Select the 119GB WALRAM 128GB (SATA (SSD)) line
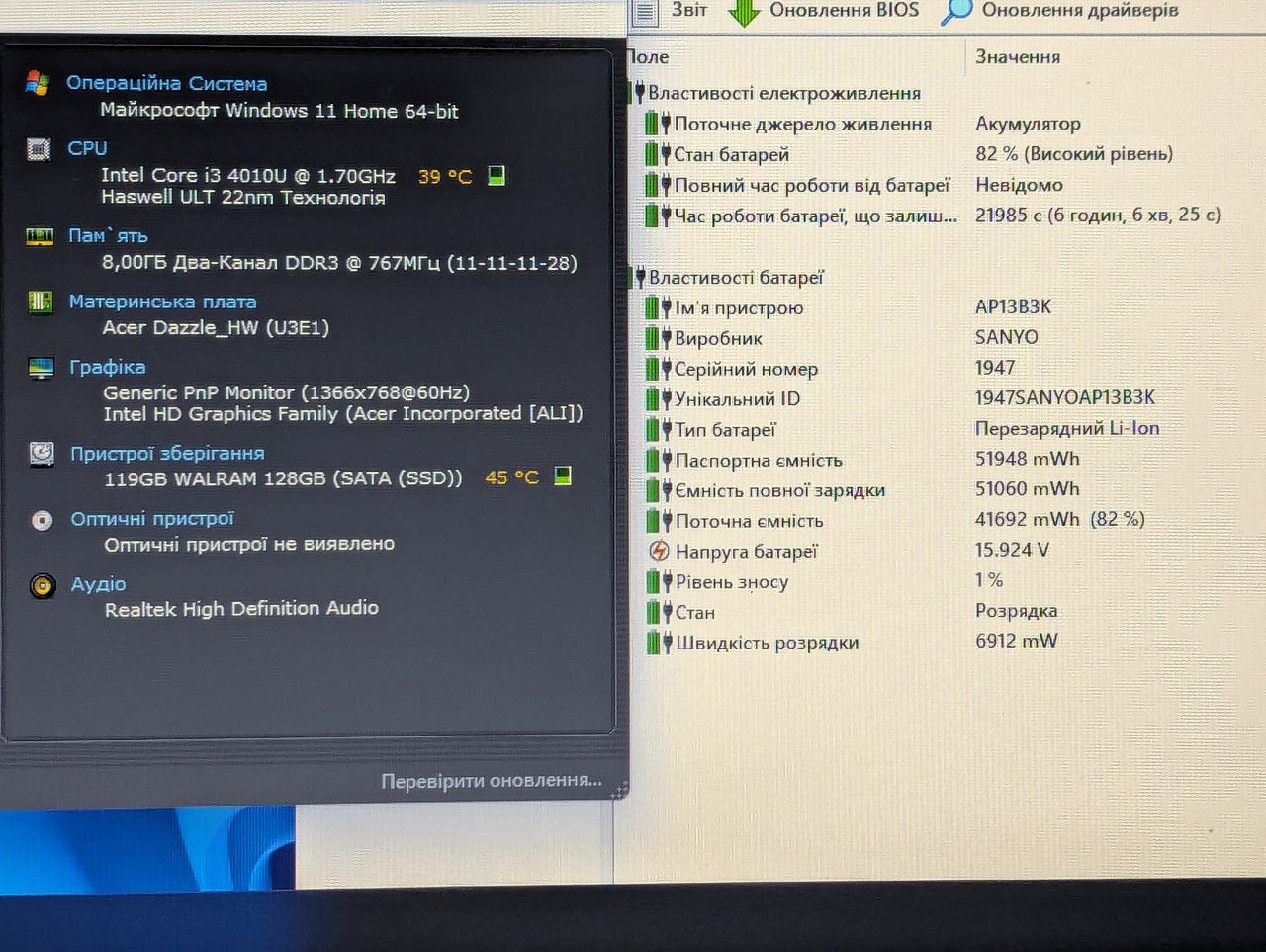Viewport: 1266px width, 952px height. tap(283, 478)
